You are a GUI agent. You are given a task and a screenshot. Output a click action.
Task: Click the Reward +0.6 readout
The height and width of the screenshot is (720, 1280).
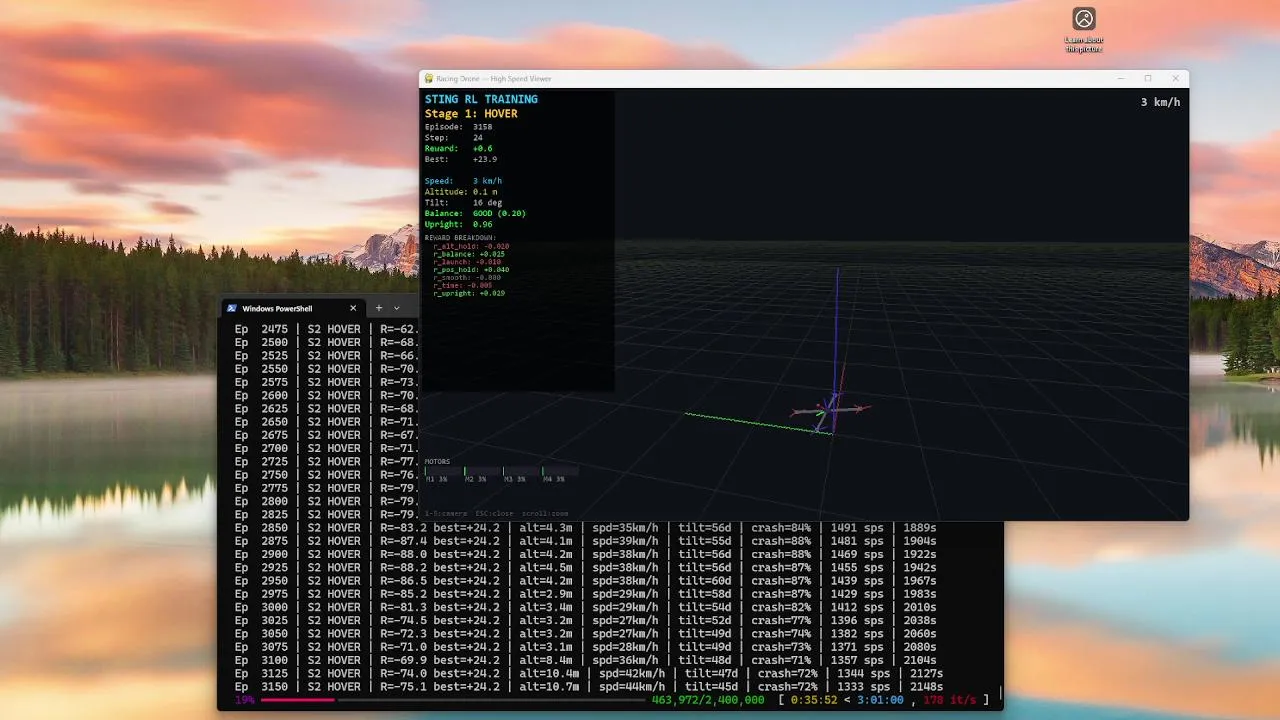[x=458, y=149]
